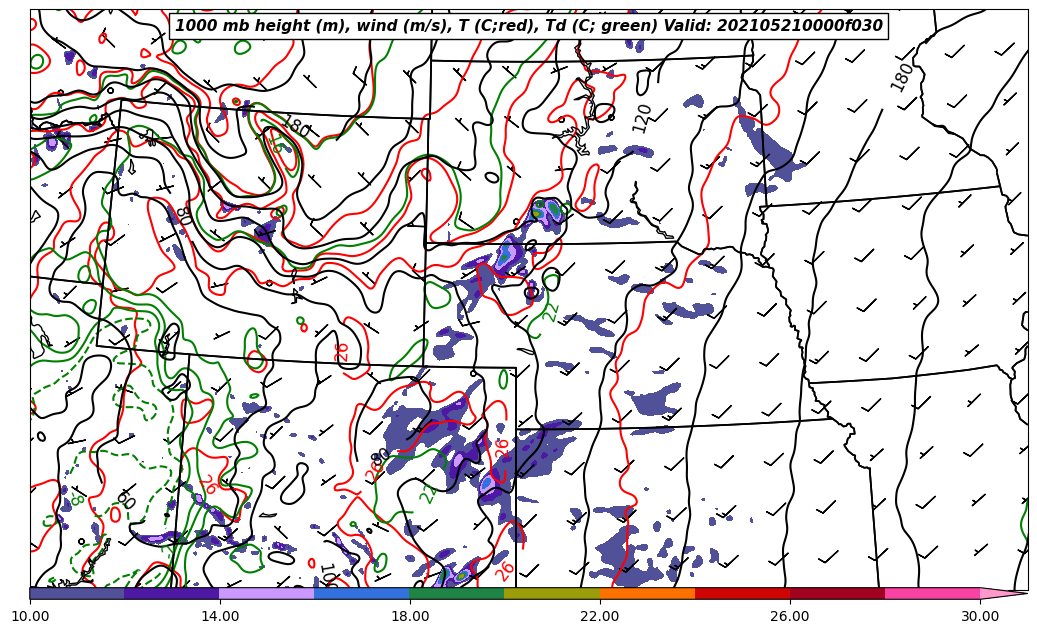Select the green 18–20 colorbar segment
This screenshot has height=633, width=1037.
[457, 593]
